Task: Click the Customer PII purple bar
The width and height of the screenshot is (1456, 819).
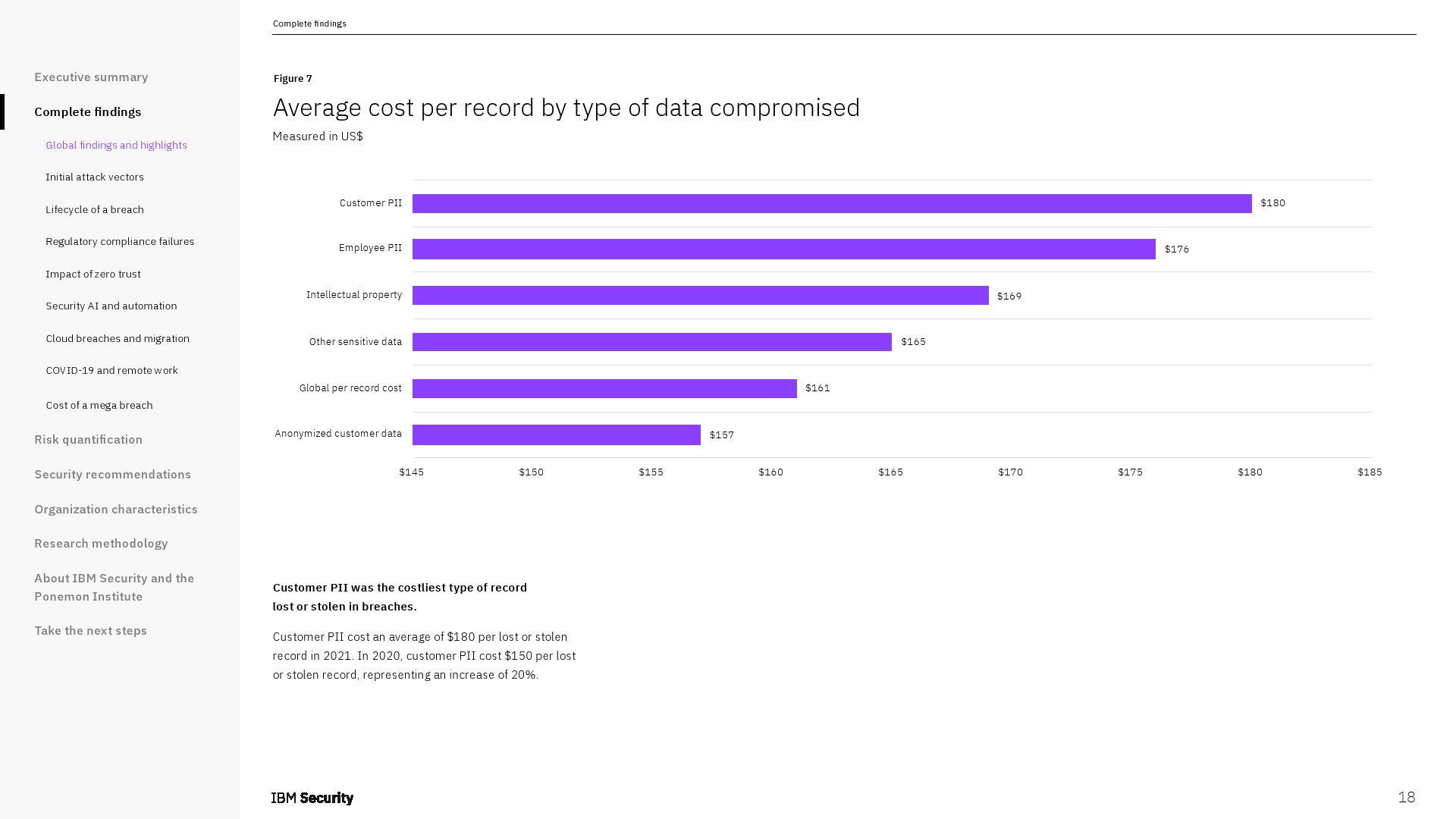Action: (831, 204)
